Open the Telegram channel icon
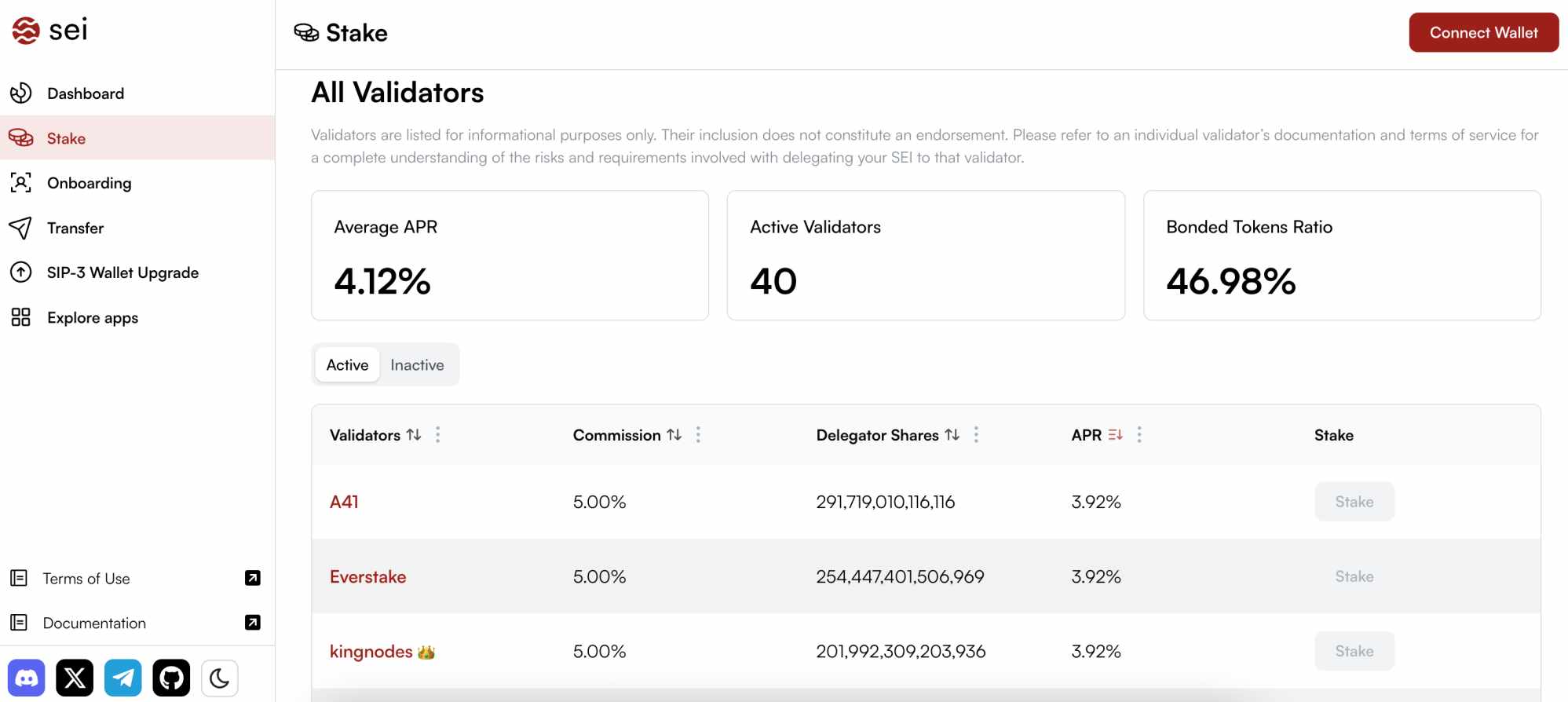 pyautogui.click(x=123, y=678)
